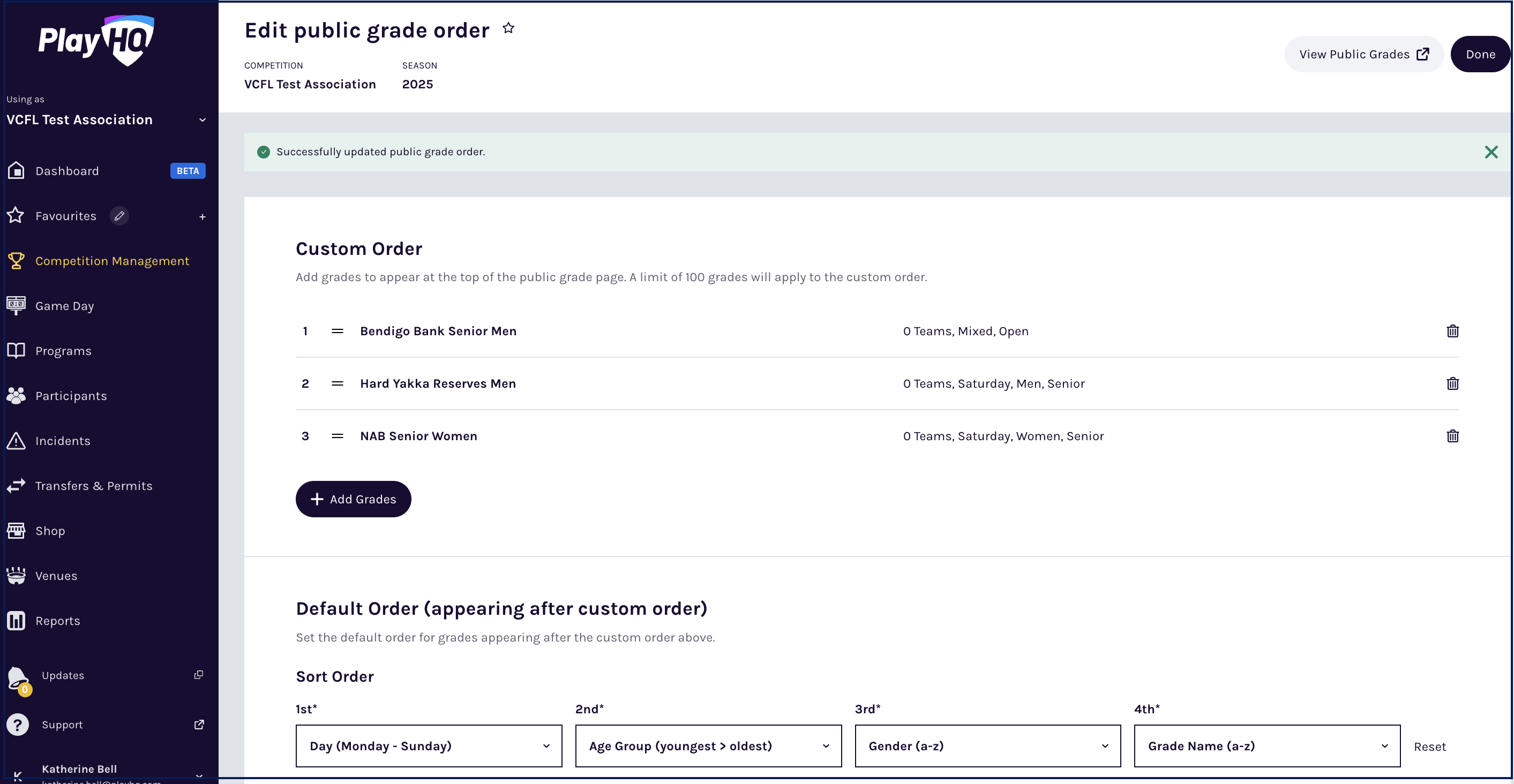The height and width of the screenshot is (784, 1514).
Task: Open Competition Management in sidebar
Action: (111, 261)
